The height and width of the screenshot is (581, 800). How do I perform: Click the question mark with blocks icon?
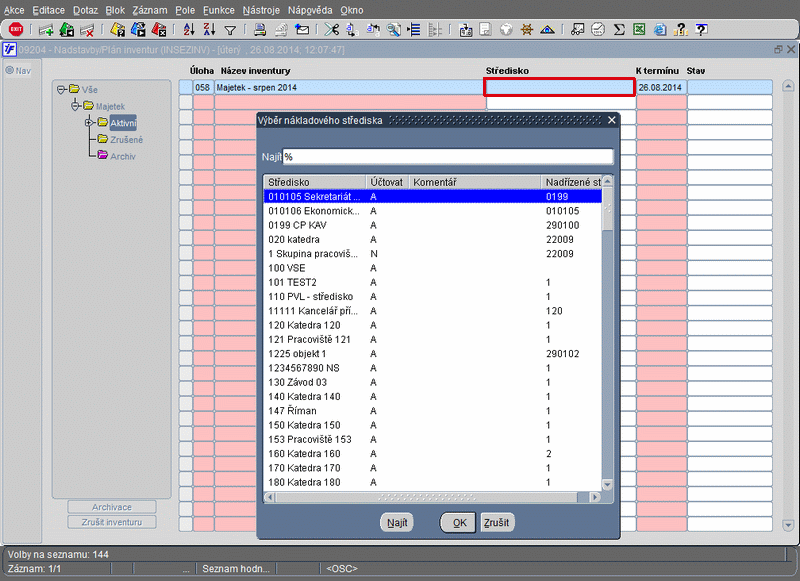tap(681, 30)
